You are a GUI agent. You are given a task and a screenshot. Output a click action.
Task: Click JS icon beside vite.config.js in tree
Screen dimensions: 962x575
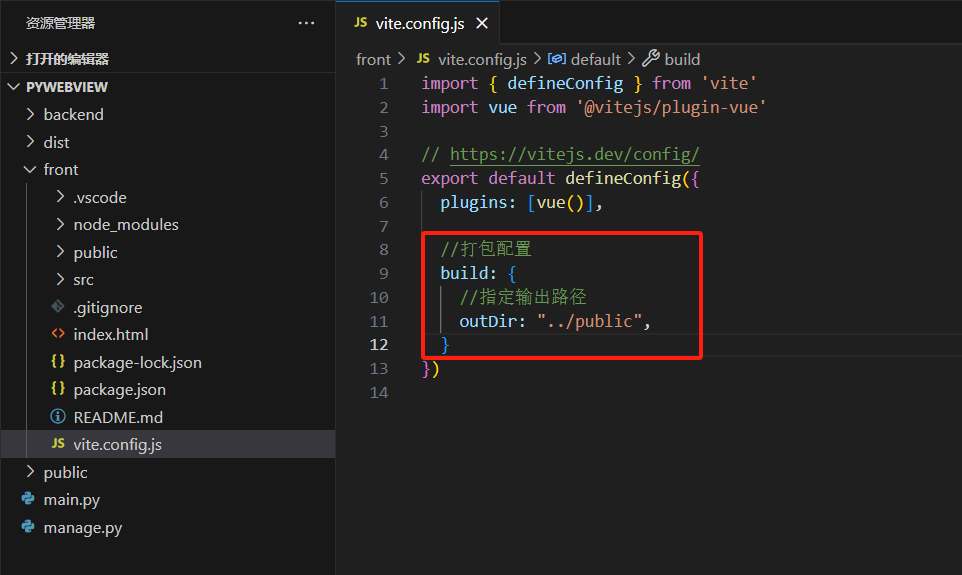click(58, 443)
